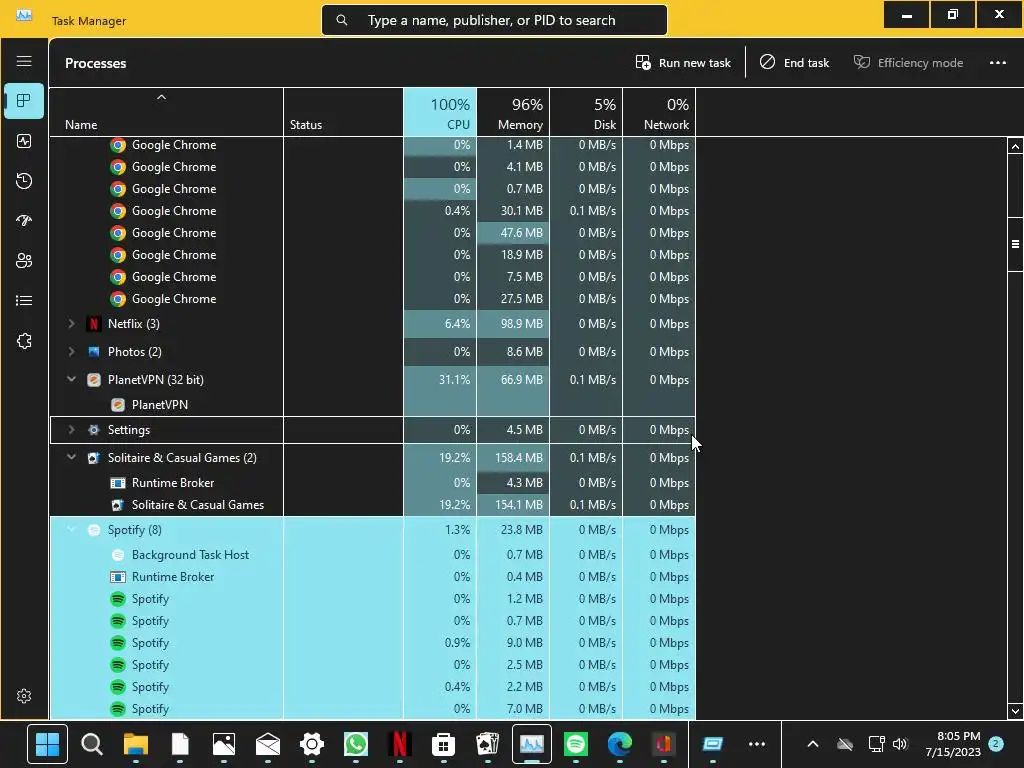The height and width of the screenshot is (768, 1024).
Task: Select Background Task Host row
Action: 372,554
